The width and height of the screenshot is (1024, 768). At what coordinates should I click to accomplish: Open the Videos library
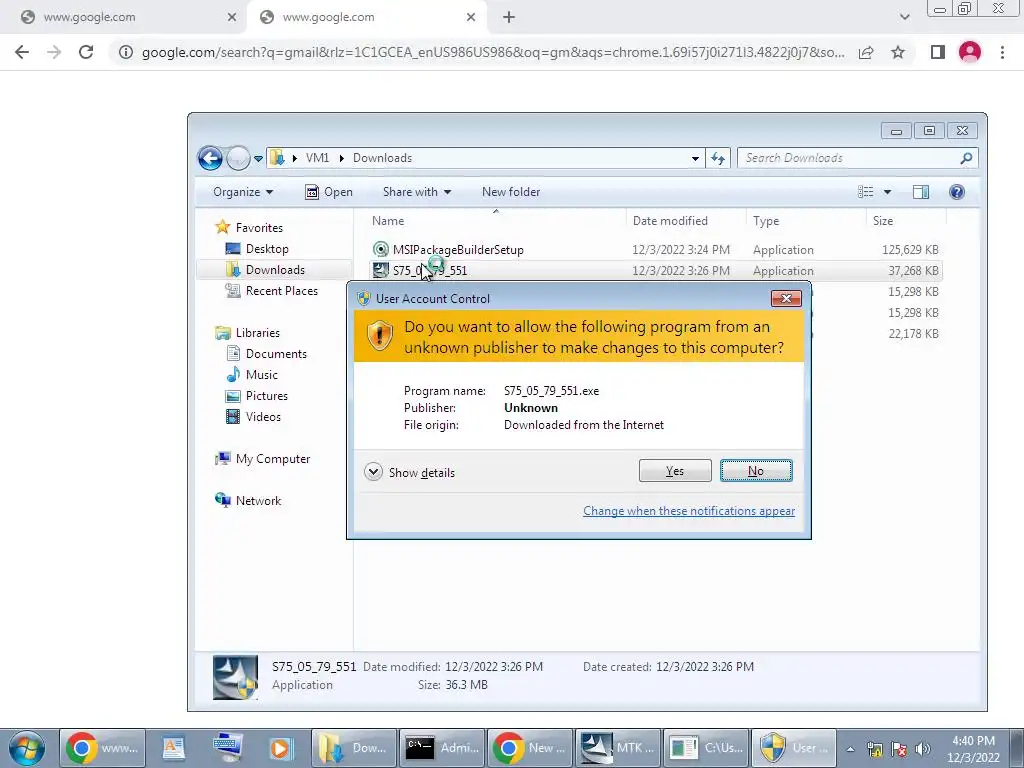(263, 416)
